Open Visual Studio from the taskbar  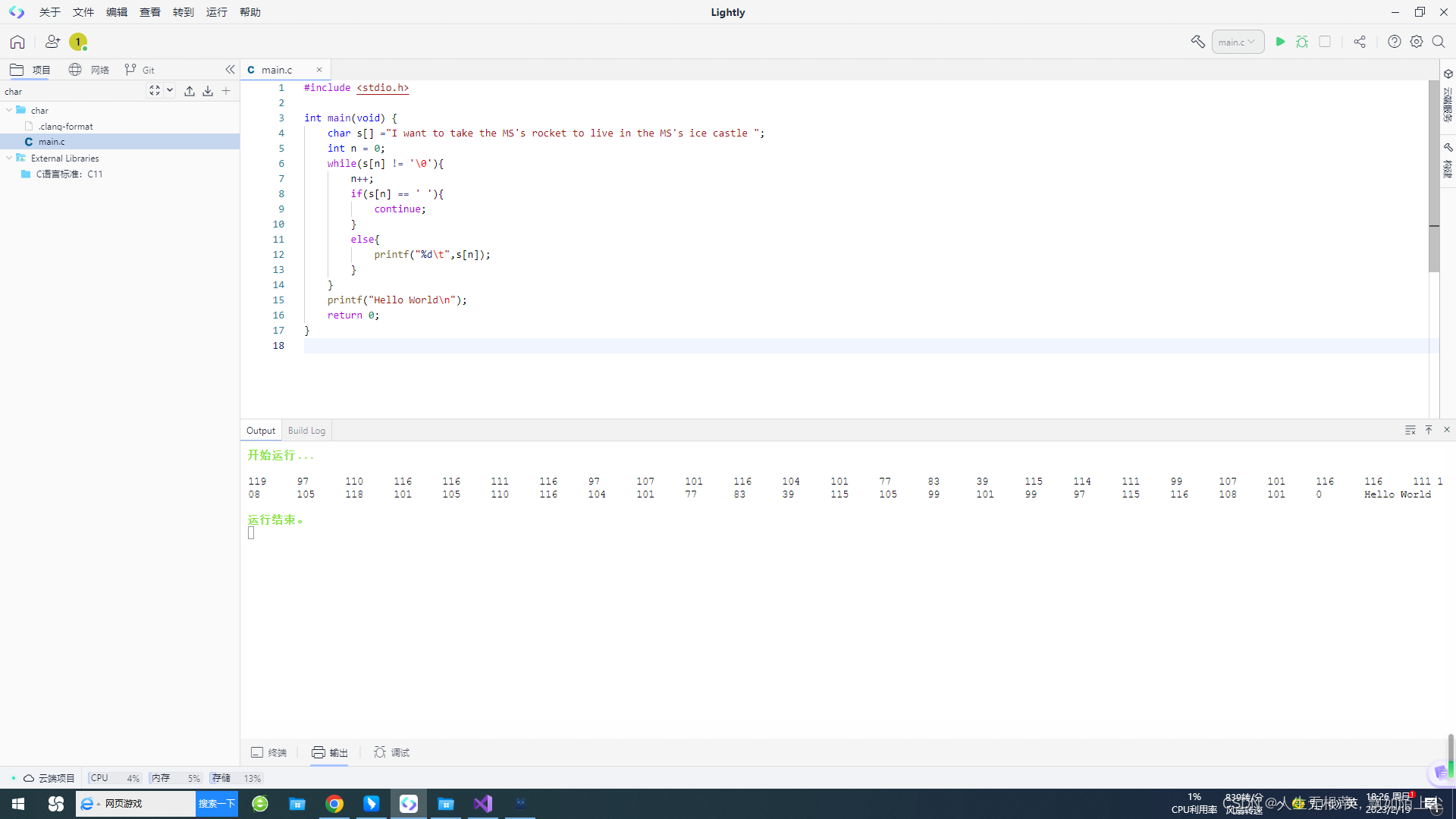tap(483, 804)
